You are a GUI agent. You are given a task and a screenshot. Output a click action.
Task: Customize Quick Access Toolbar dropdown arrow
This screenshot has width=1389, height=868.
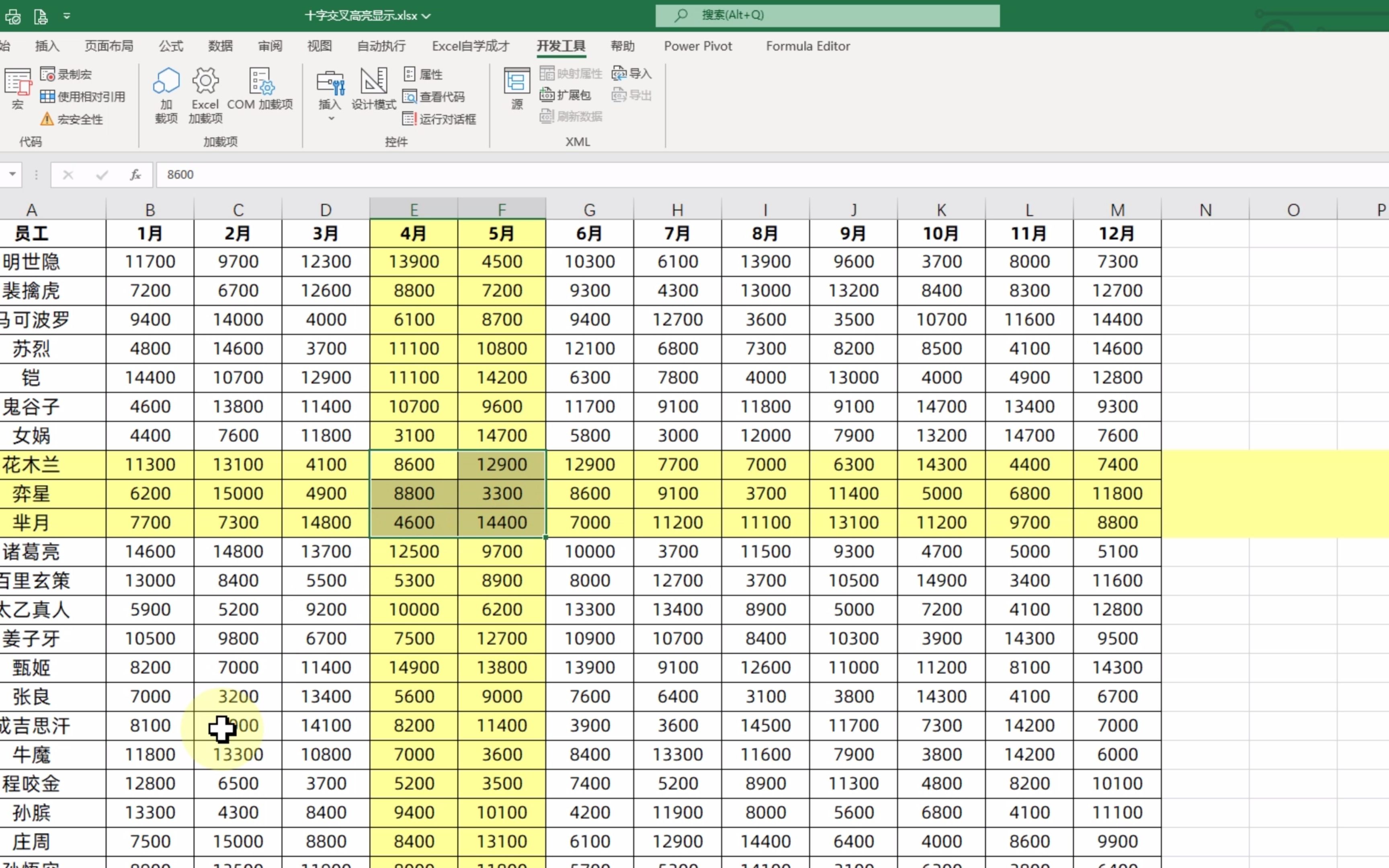click(x=67, y=16)
